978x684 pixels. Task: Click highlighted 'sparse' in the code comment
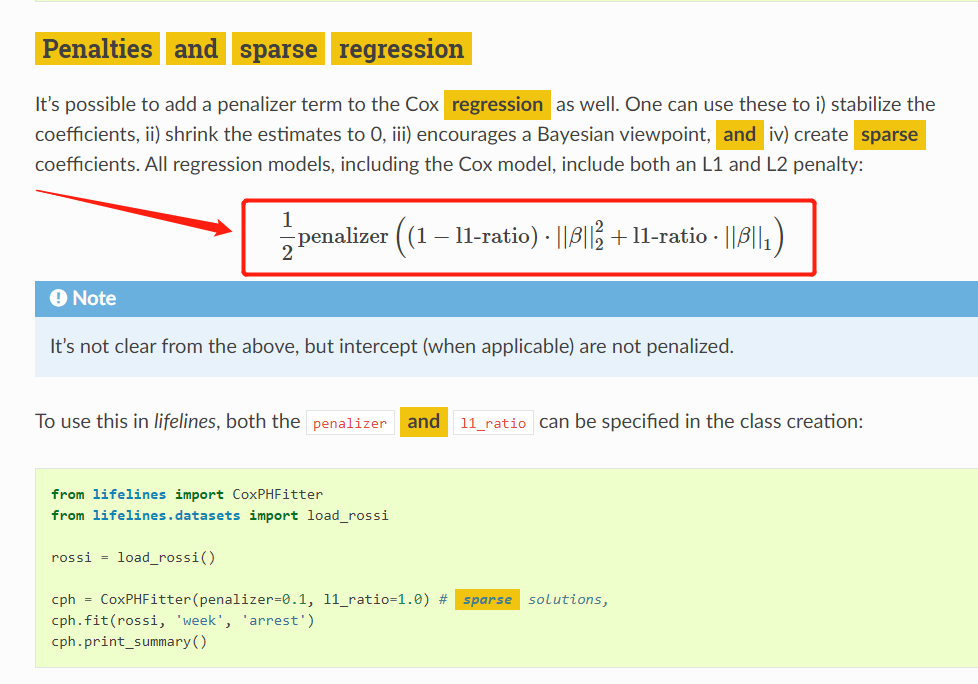487,599
